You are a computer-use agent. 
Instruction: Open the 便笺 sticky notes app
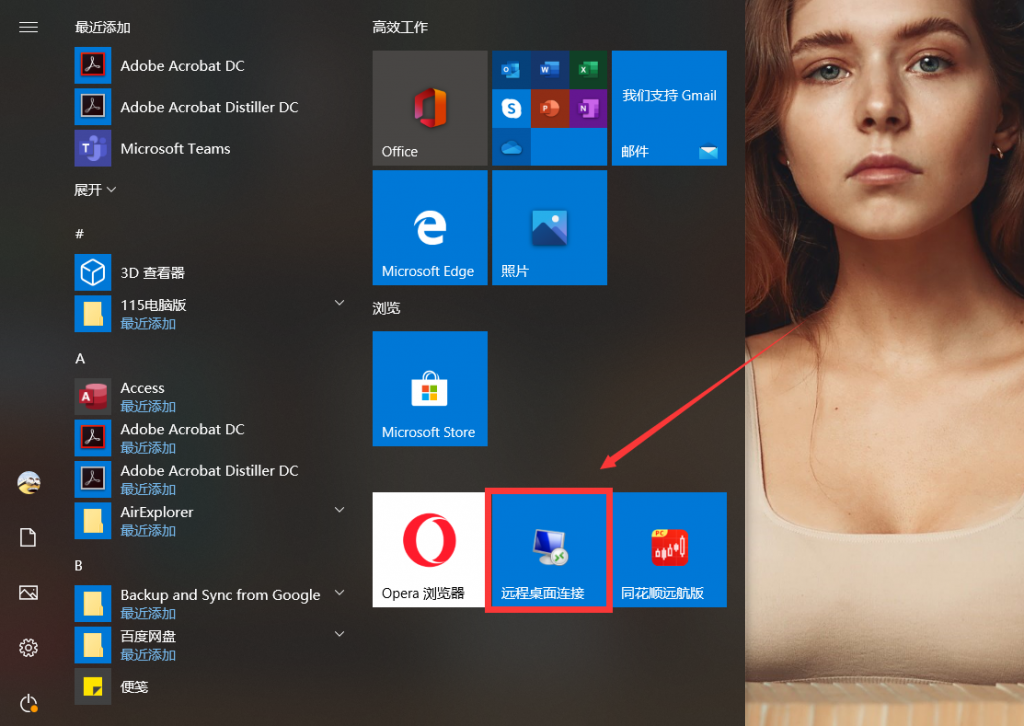coord(210,686)
